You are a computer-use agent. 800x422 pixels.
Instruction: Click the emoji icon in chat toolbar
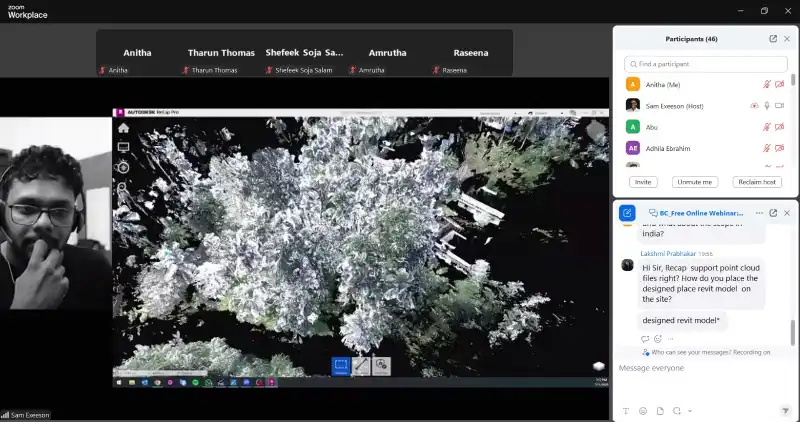(643, 411)
